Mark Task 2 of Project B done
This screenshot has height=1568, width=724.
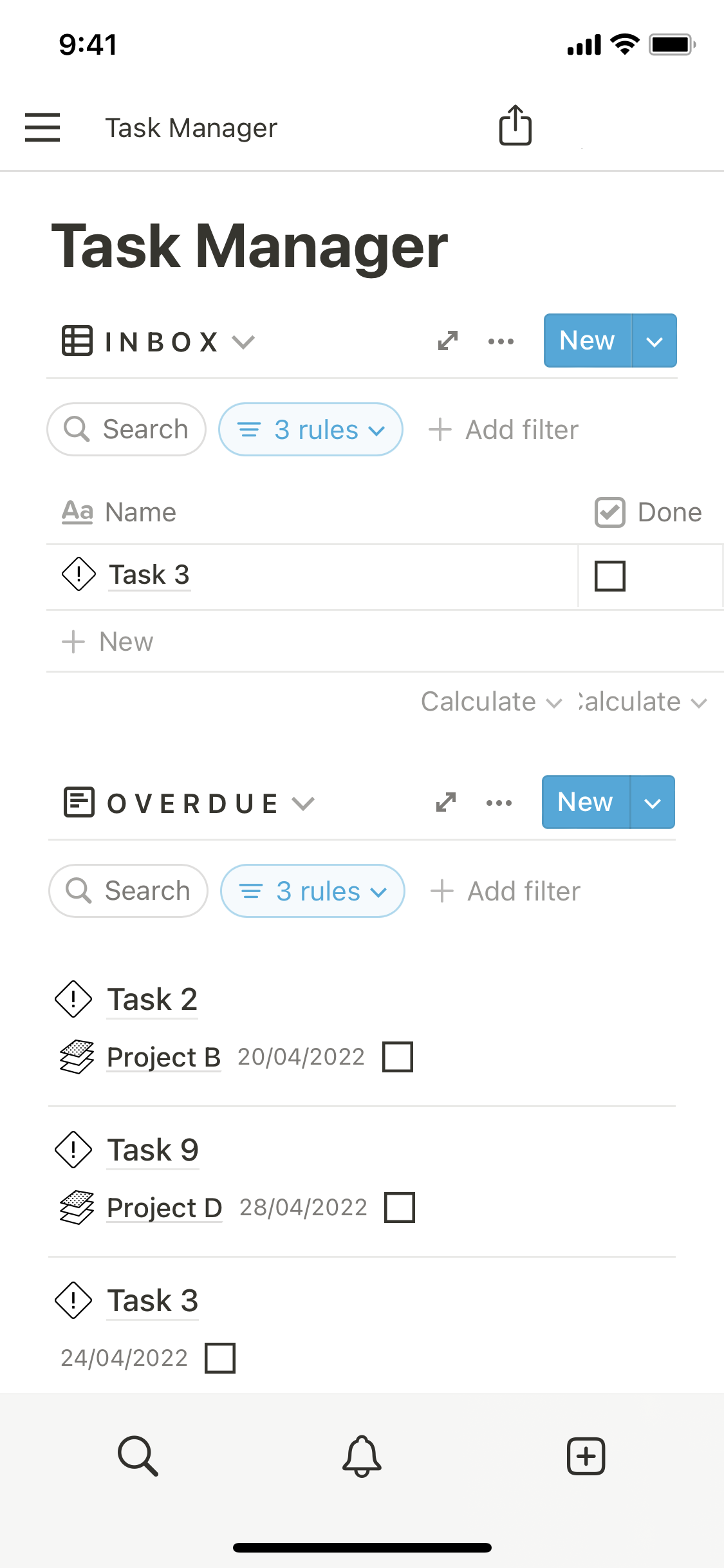coord(398,1057)
